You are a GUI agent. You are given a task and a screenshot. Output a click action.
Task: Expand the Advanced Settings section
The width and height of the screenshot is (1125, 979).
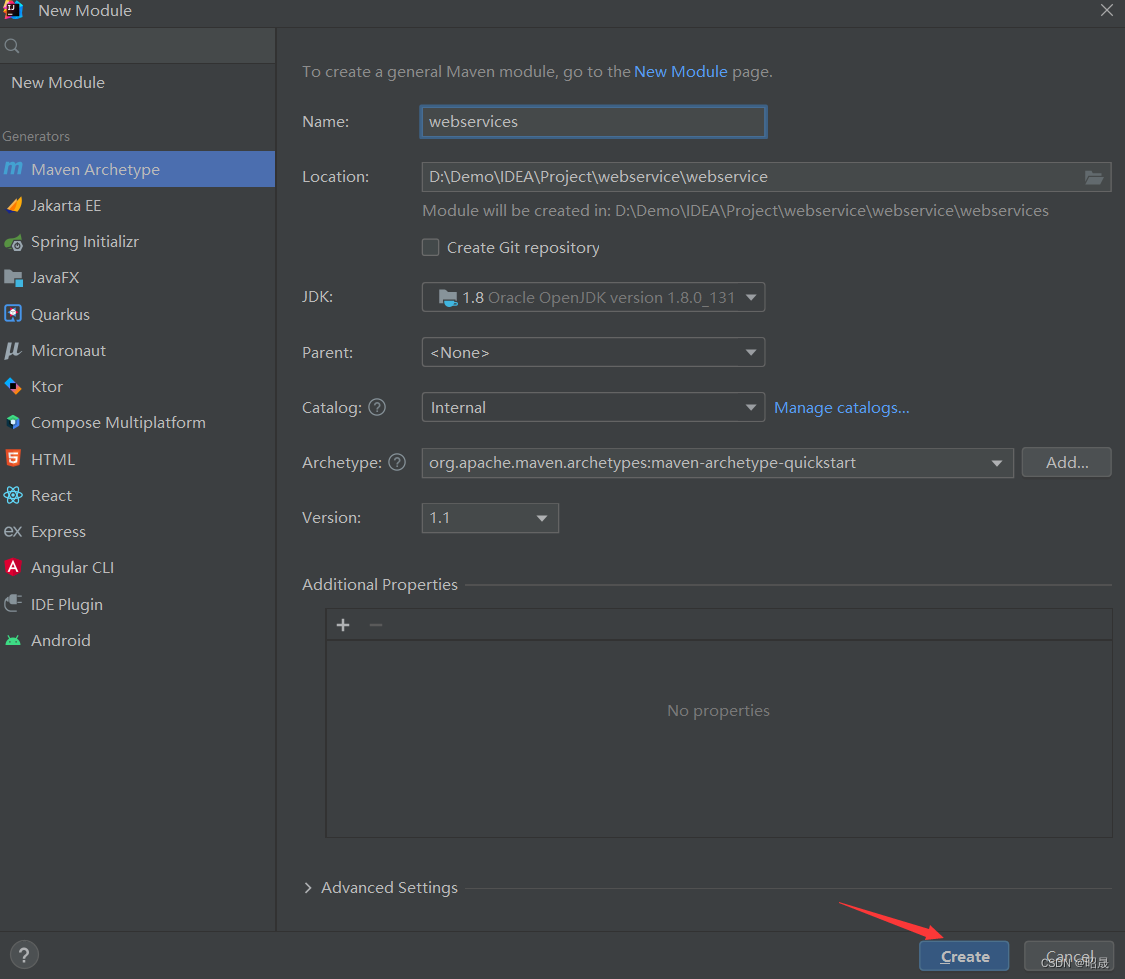[389, 887]
